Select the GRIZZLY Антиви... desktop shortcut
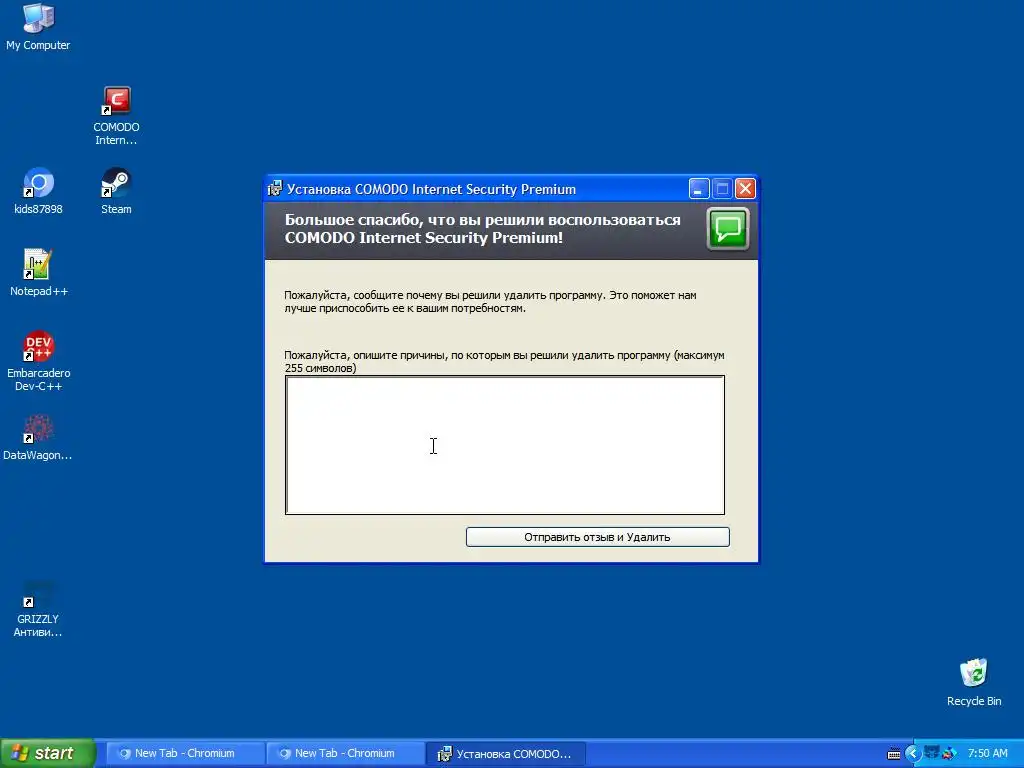 coord(38,609)
